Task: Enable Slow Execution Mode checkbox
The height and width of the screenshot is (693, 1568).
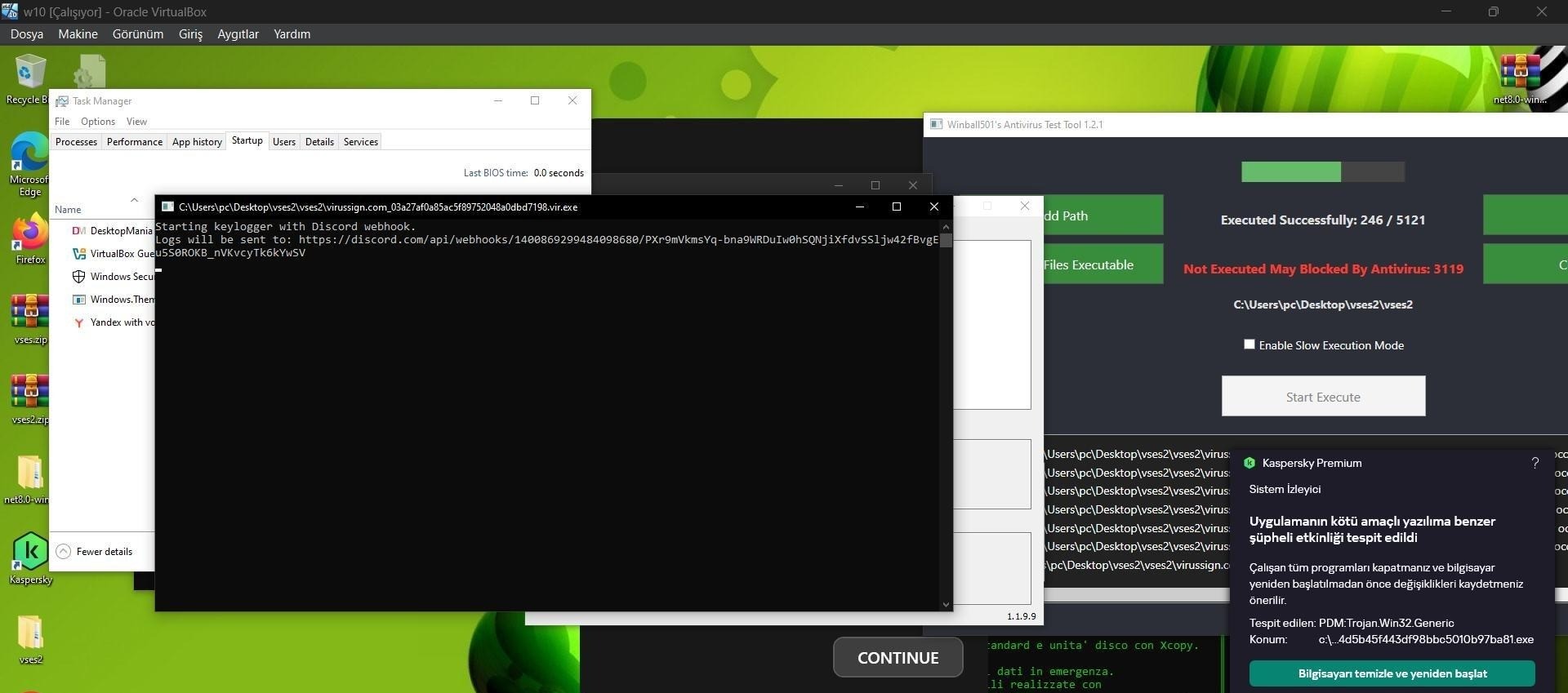Action: tap(1249, 344)
